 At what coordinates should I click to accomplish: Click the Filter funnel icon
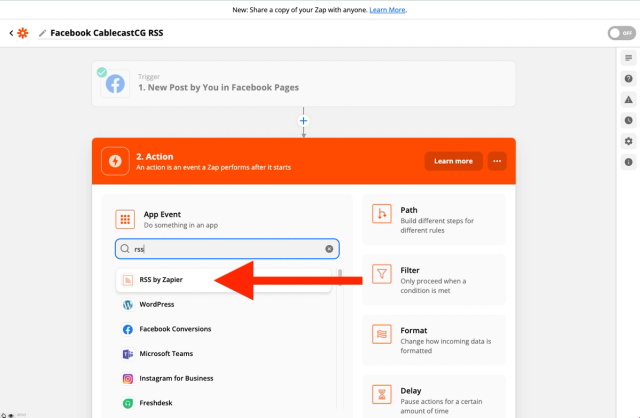pyautogui.click(x=382, y=274)
